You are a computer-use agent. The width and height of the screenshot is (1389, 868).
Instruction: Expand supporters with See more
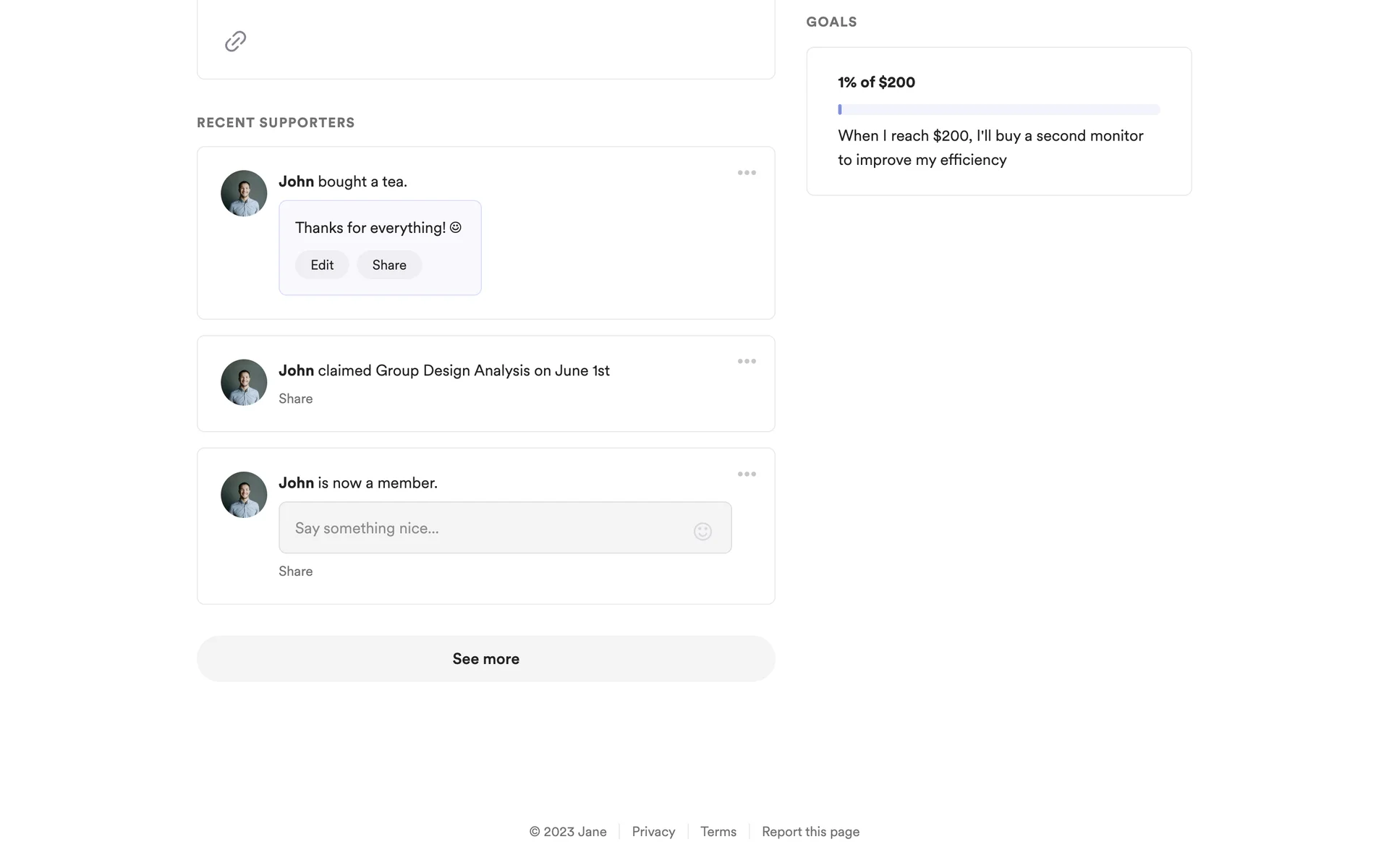(485, 659)
